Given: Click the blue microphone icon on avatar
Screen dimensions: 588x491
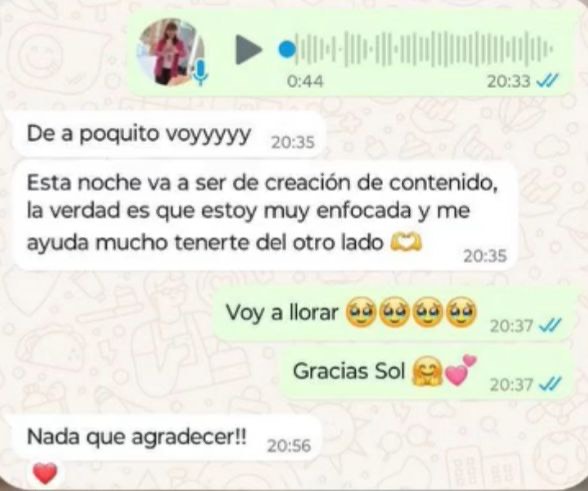Looking at the screenshot, I should pos(201,73).
